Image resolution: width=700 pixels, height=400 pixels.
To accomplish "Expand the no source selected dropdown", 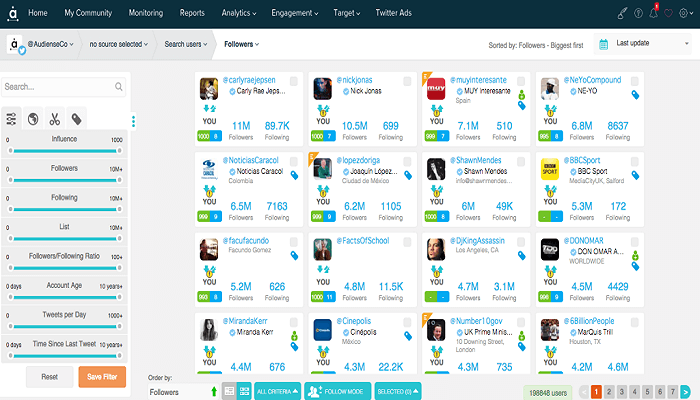I will coord(118,44).
